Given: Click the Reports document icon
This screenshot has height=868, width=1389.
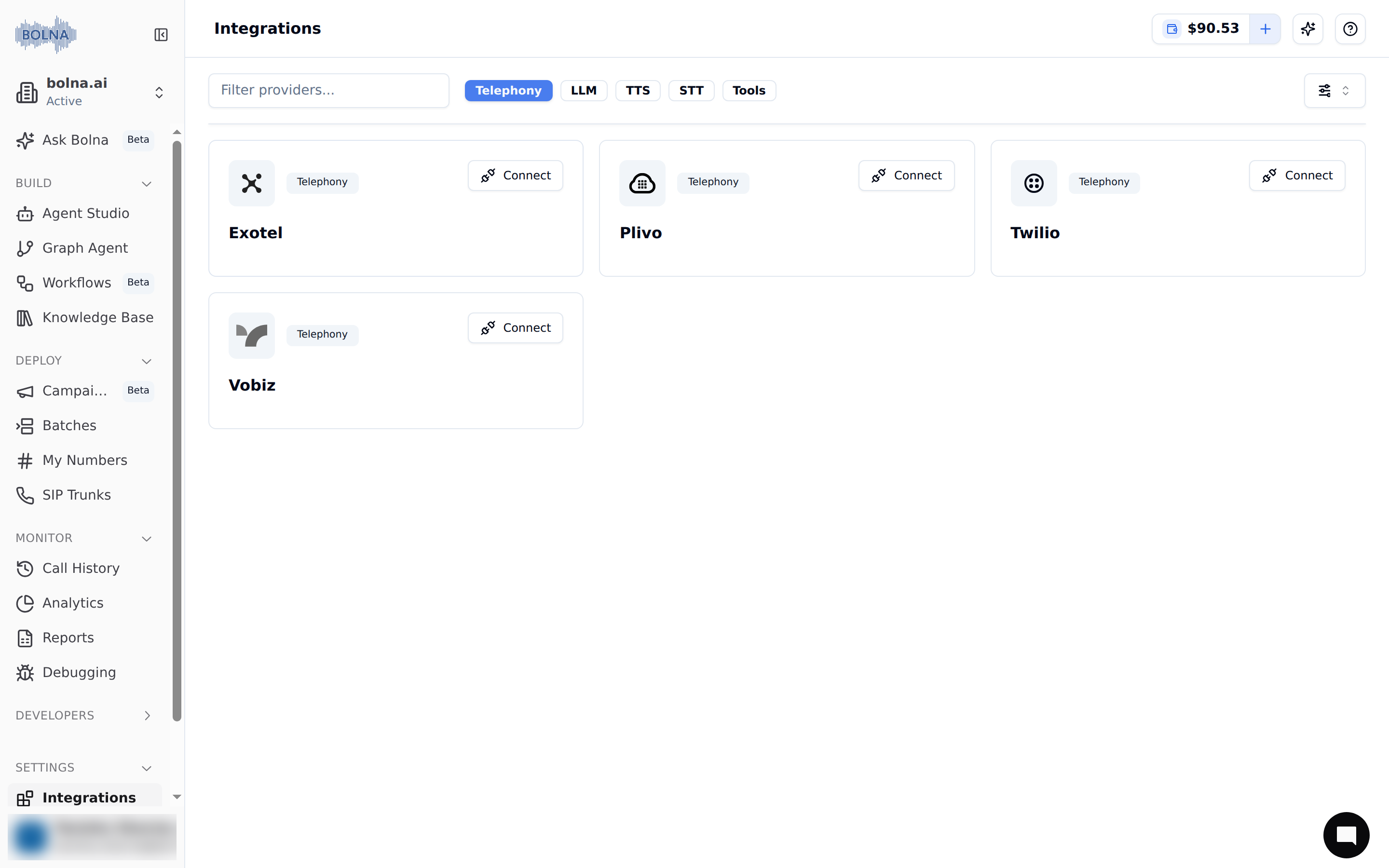Looking at the screenshot, I should (x=25, y=638).
